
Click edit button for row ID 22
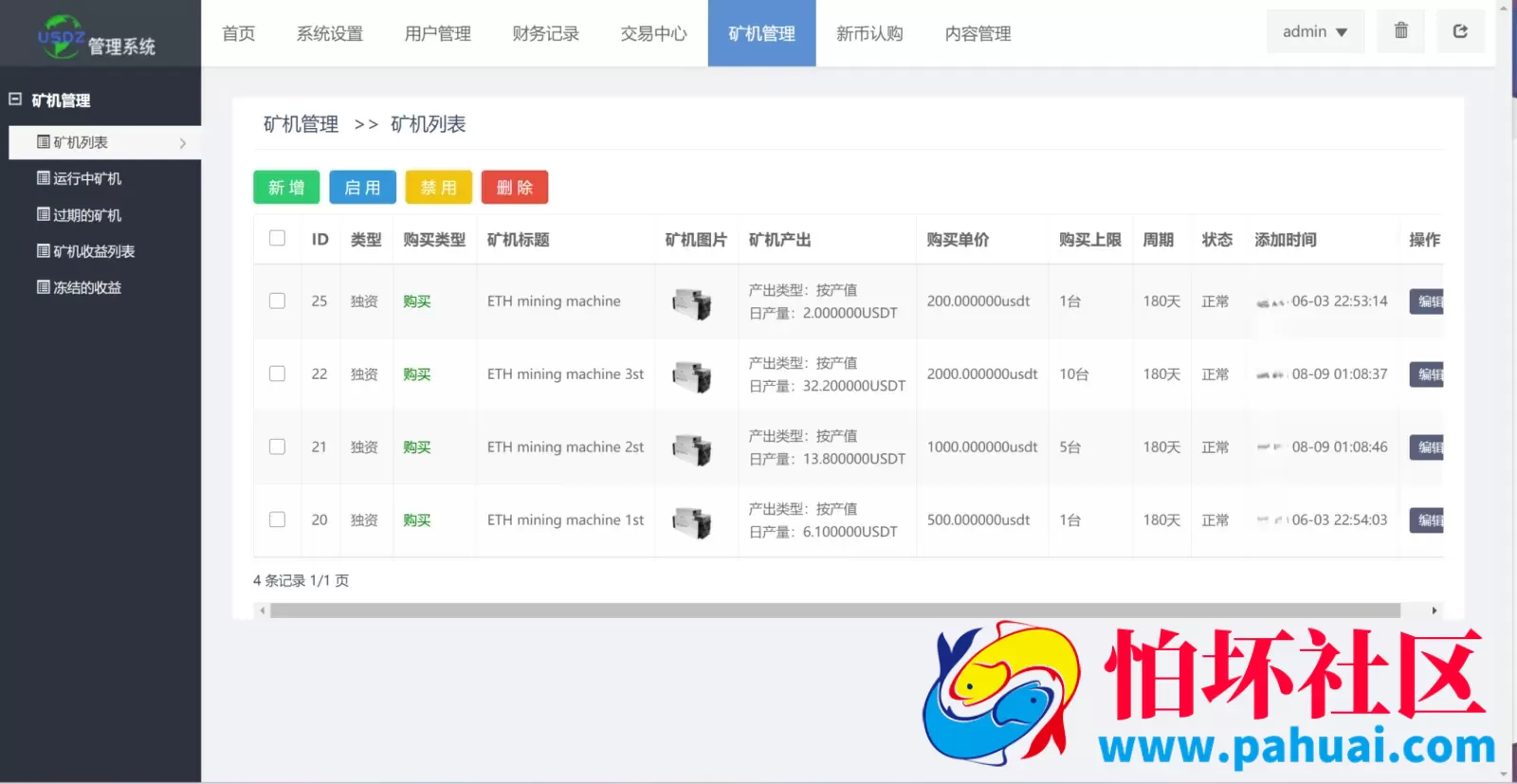pos(1427,374)
